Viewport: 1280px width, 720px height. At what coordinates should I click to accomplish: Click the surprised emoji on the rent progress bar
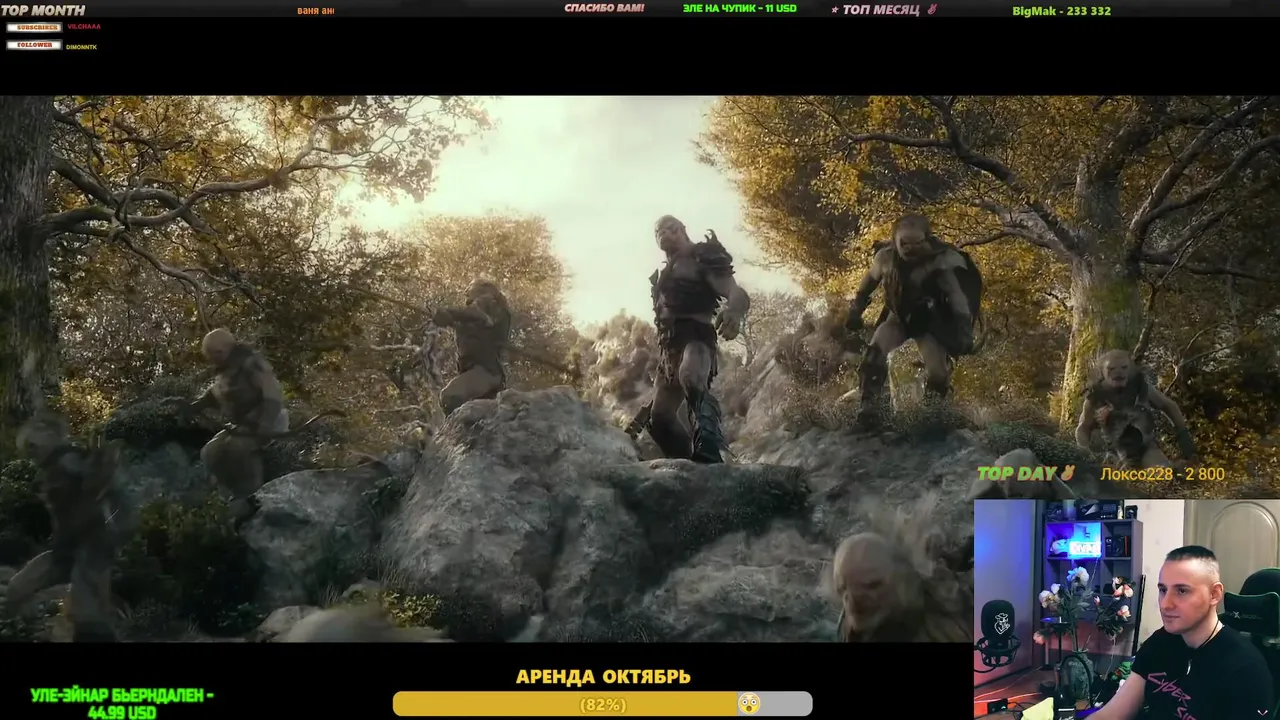[x=748, y=704]
